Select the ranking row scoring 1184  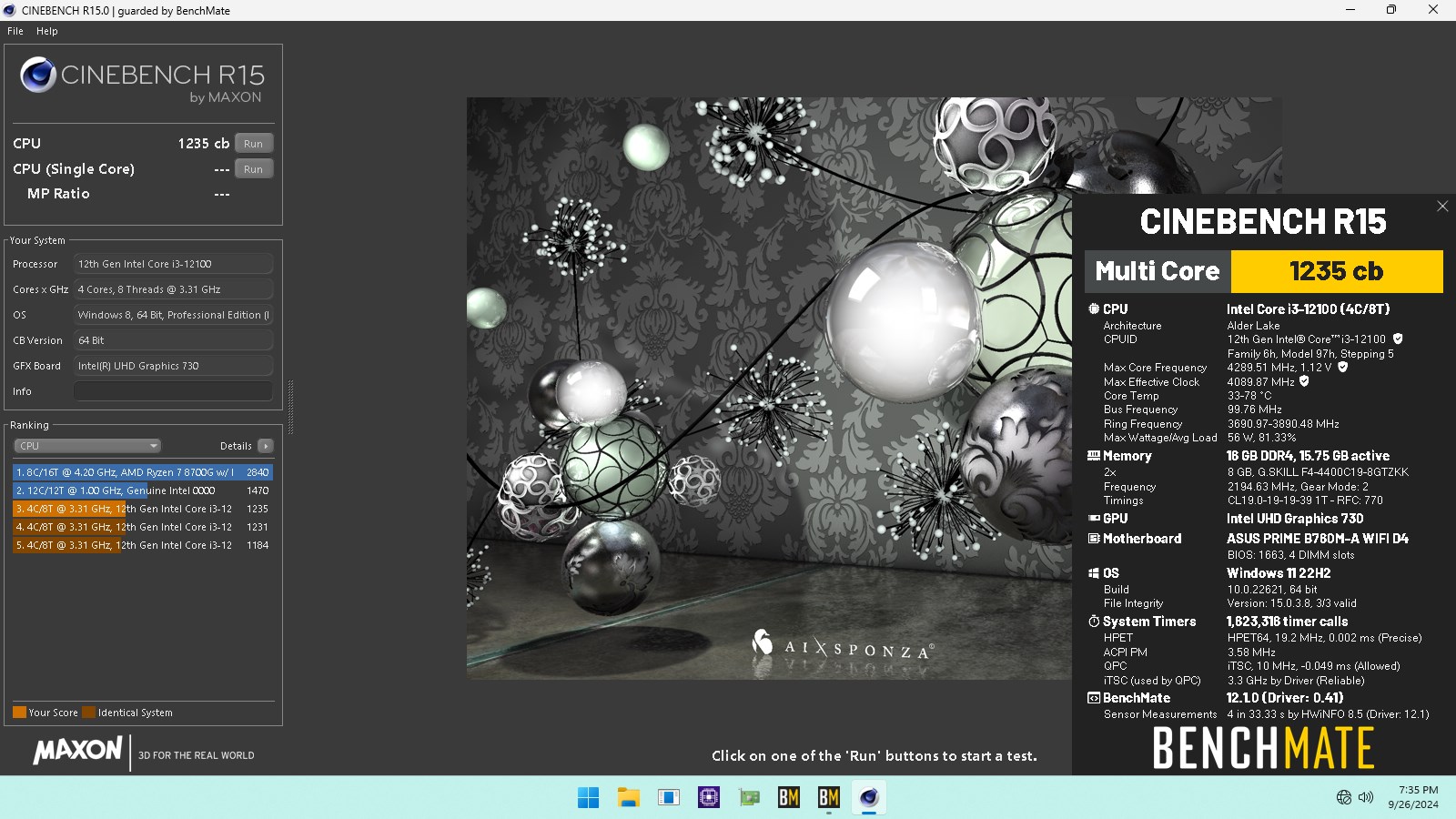143,545
